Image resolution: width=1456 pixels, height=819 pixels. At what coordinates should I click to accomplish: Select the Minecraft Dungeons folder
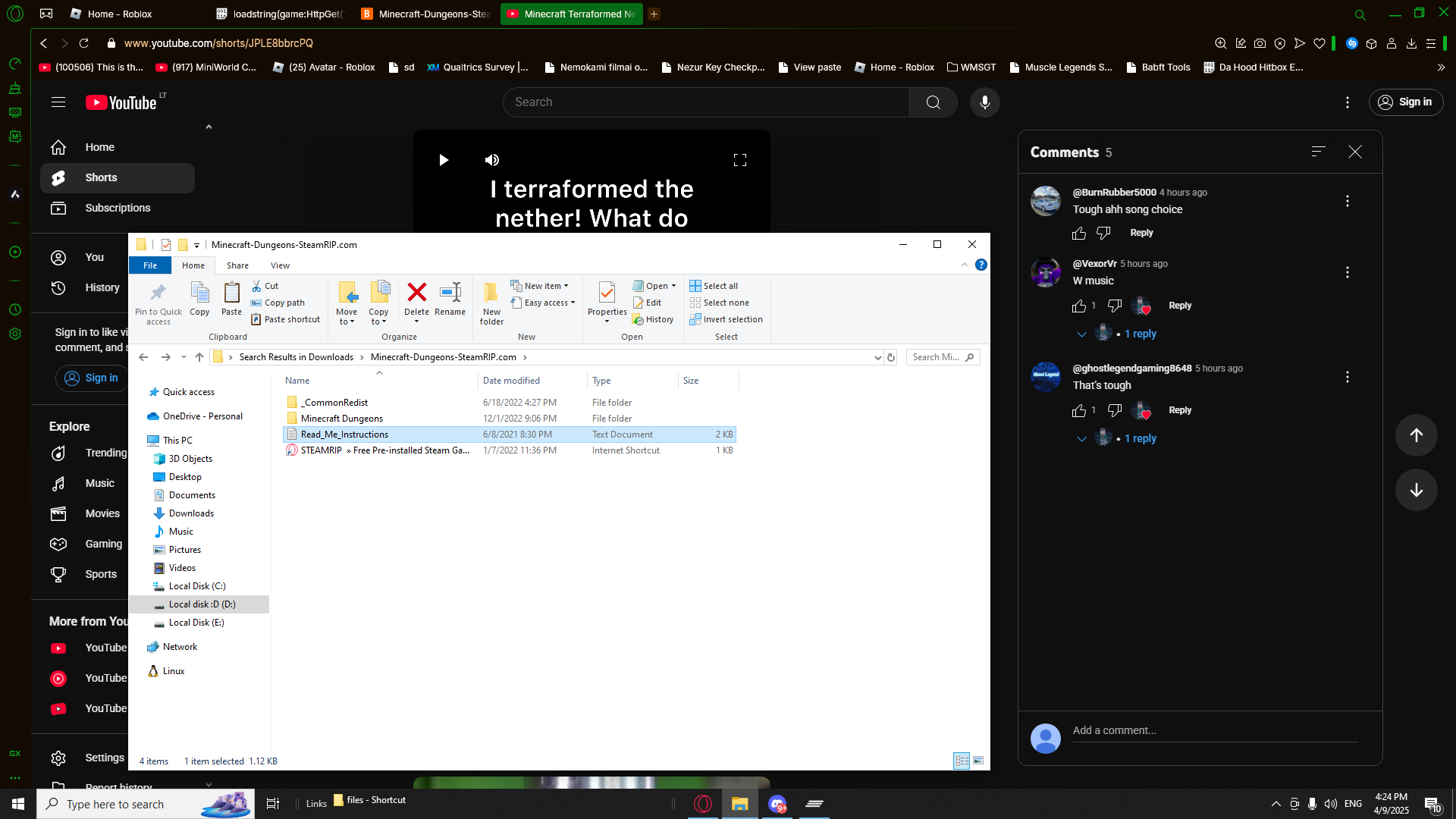click(x=341, y=419)
